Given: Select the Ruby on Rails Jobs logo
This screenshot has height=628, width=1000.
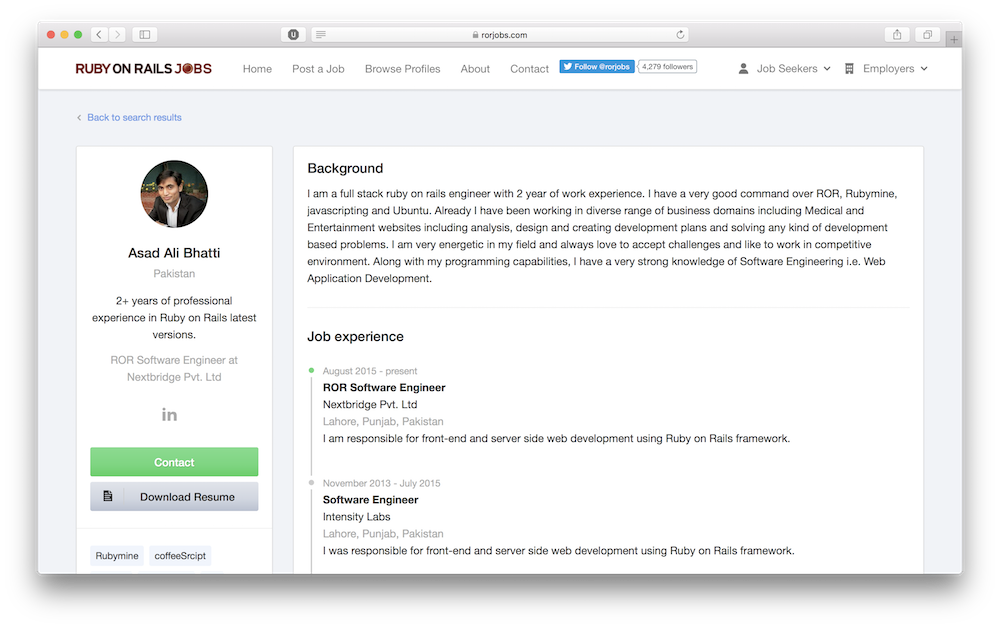Looking at the screenshot, I should pyautogui.click(x=142, y=68).
